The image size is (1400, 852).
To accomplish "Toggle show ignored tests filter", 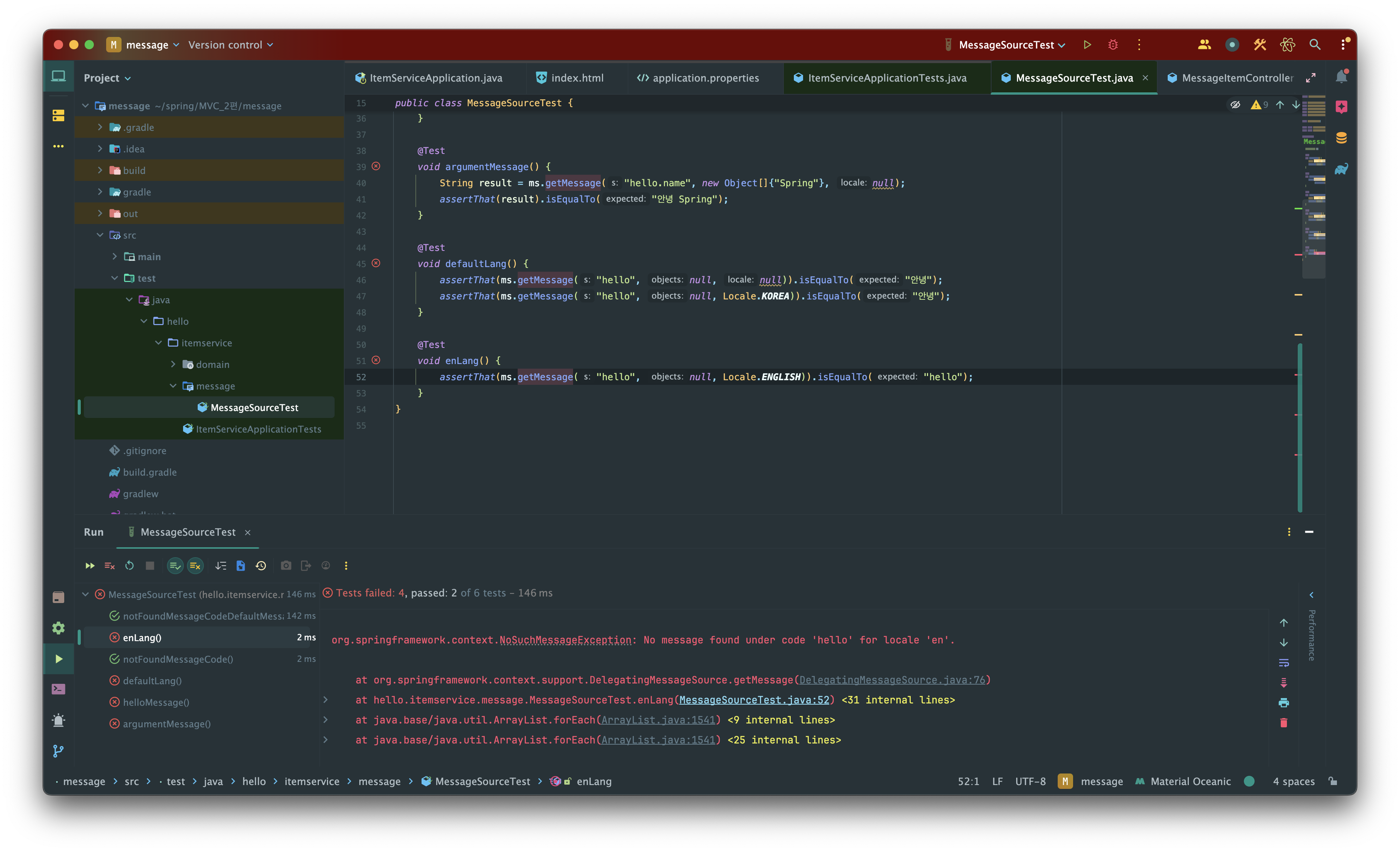I will tap(195, 566).
